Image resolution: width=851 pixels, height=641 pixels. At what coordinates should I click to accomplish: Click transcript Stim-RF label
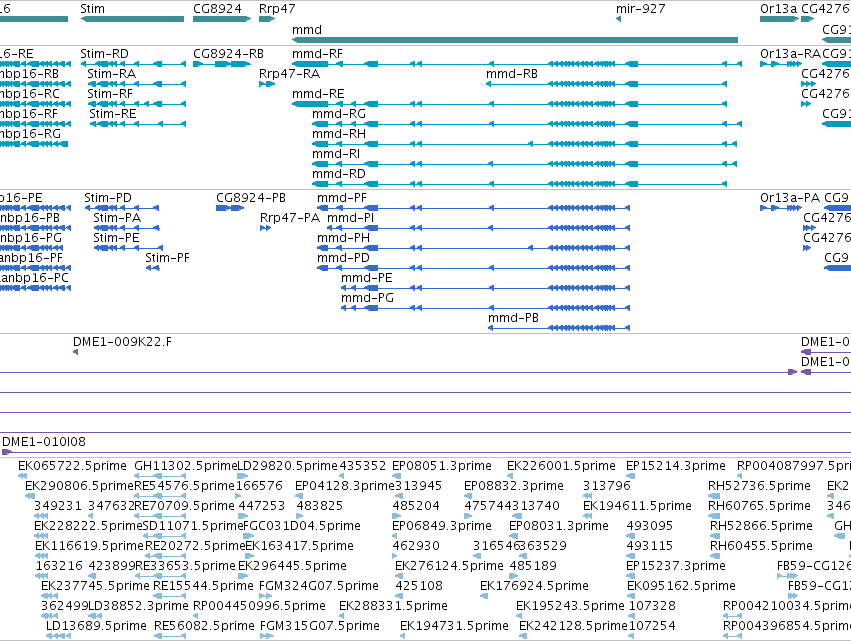click(x=110, y=94)
